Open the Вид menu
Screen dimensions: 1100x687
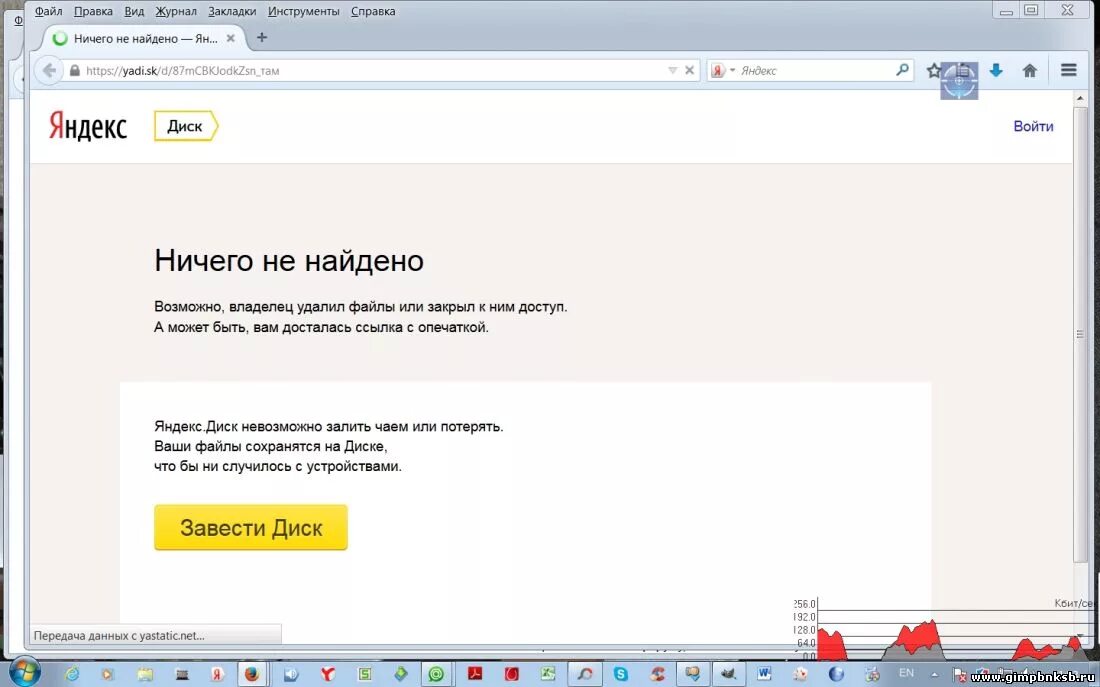[x=134, y=11]
